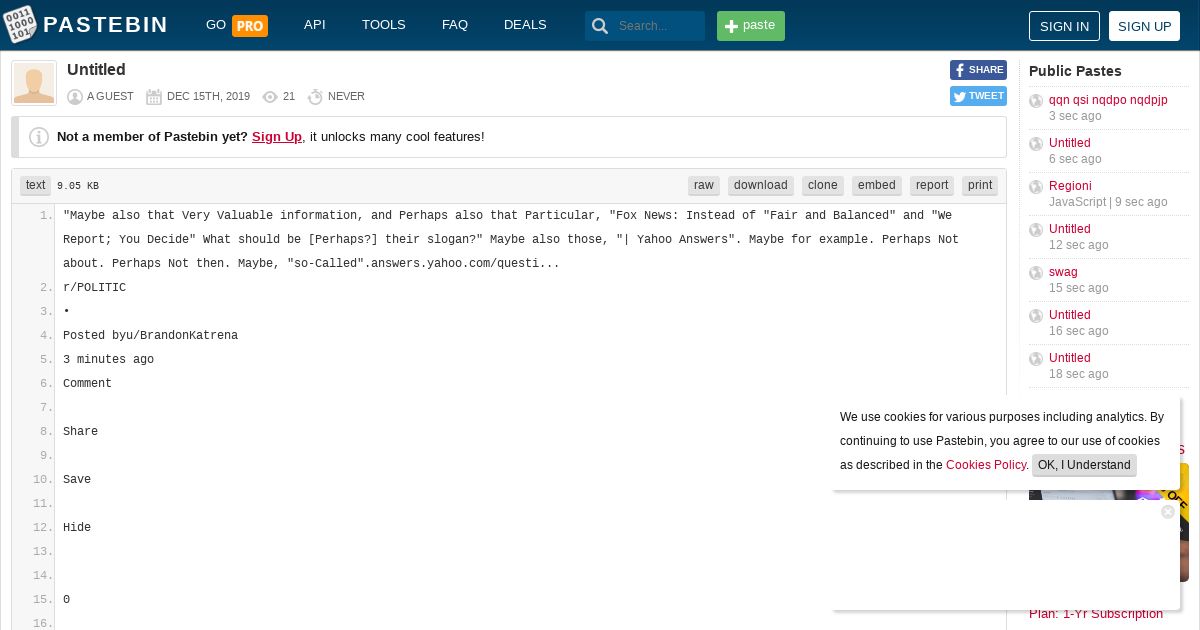The image size is (1200, 630).
Task: Click the 'Share' code line
Action: 80,432
